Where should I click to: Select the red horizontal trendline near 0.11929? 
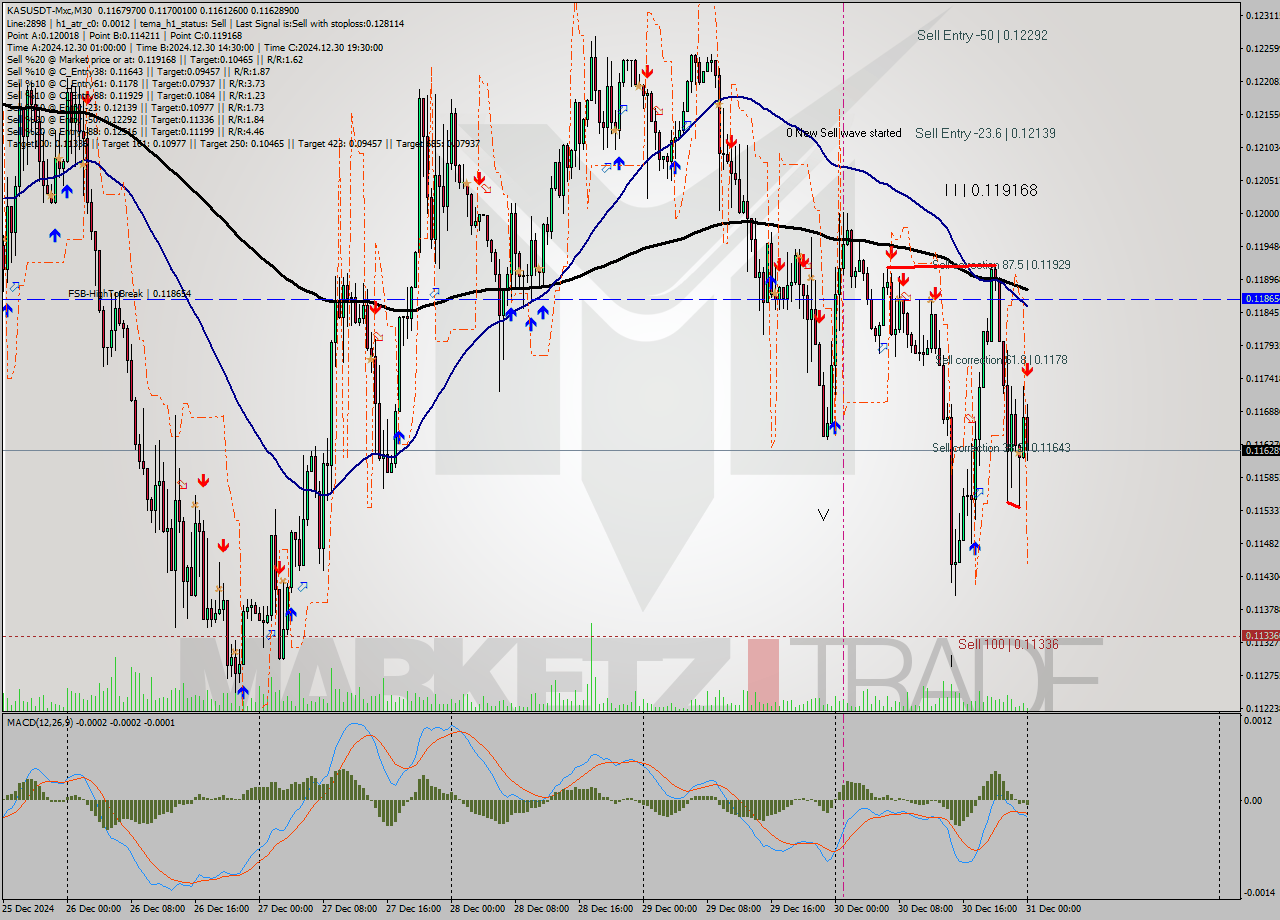pos(941,266)
